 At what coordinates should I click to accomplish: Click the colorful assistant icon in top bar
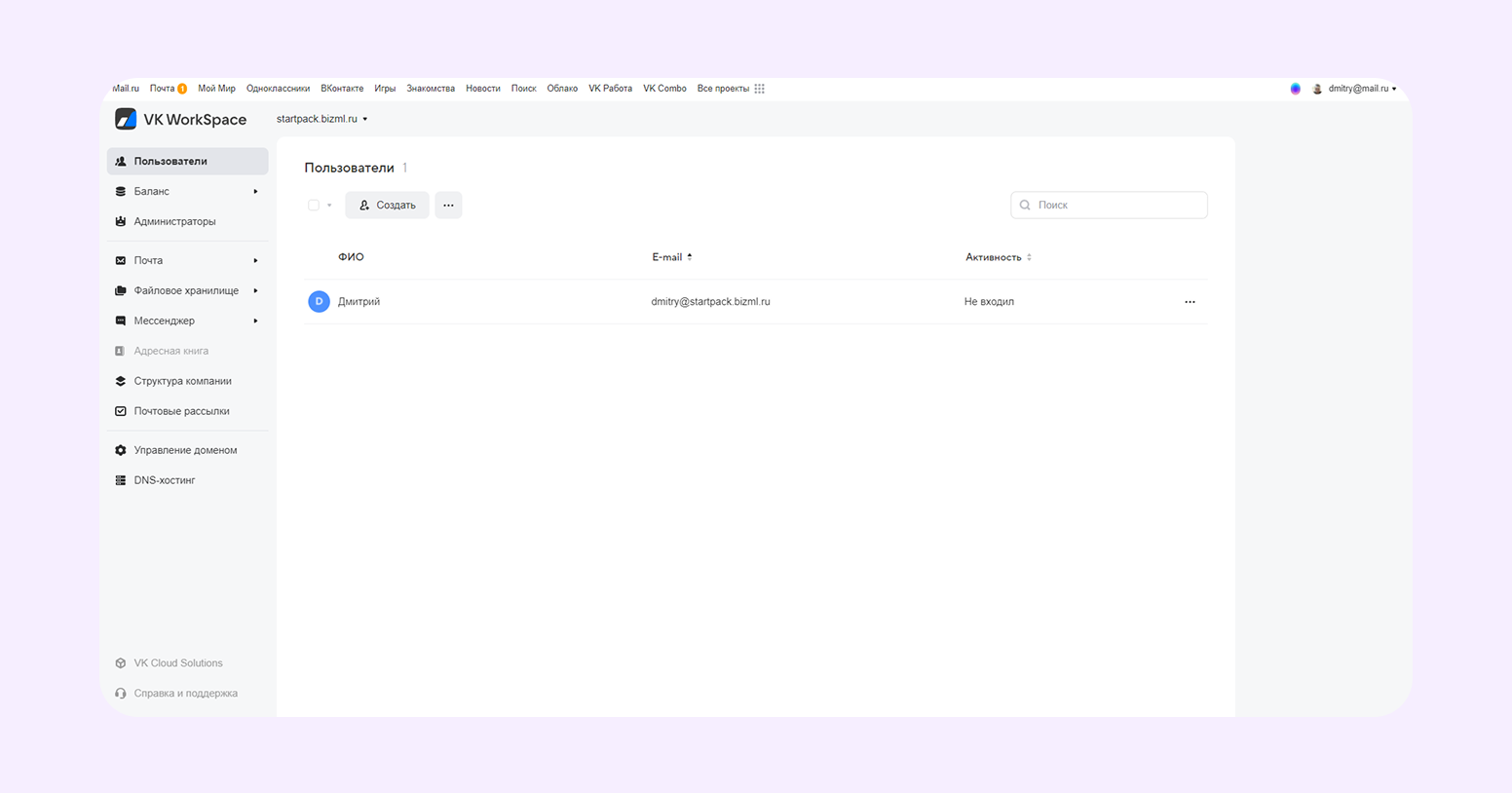[x=1295, y=89]
